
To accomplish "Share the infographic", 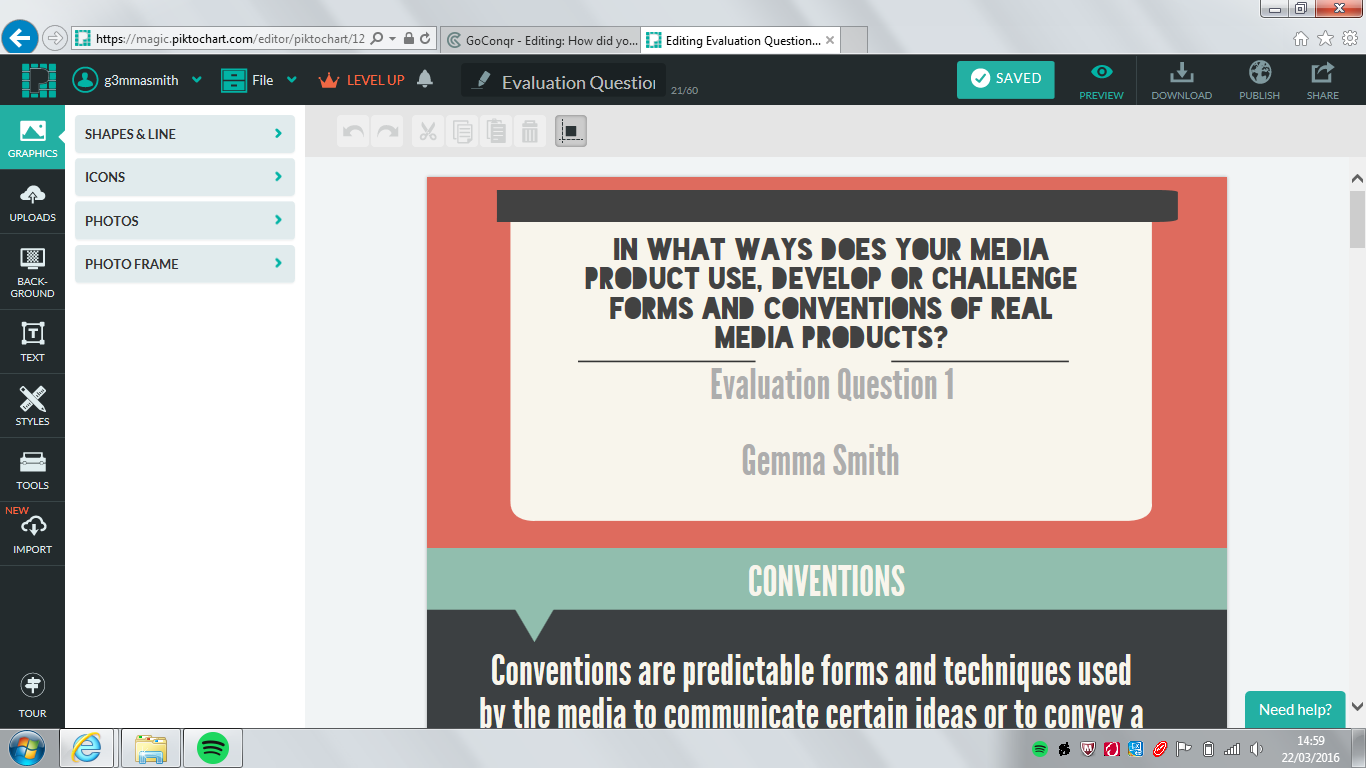I will pyautogui.click(x=1322, y=81).
